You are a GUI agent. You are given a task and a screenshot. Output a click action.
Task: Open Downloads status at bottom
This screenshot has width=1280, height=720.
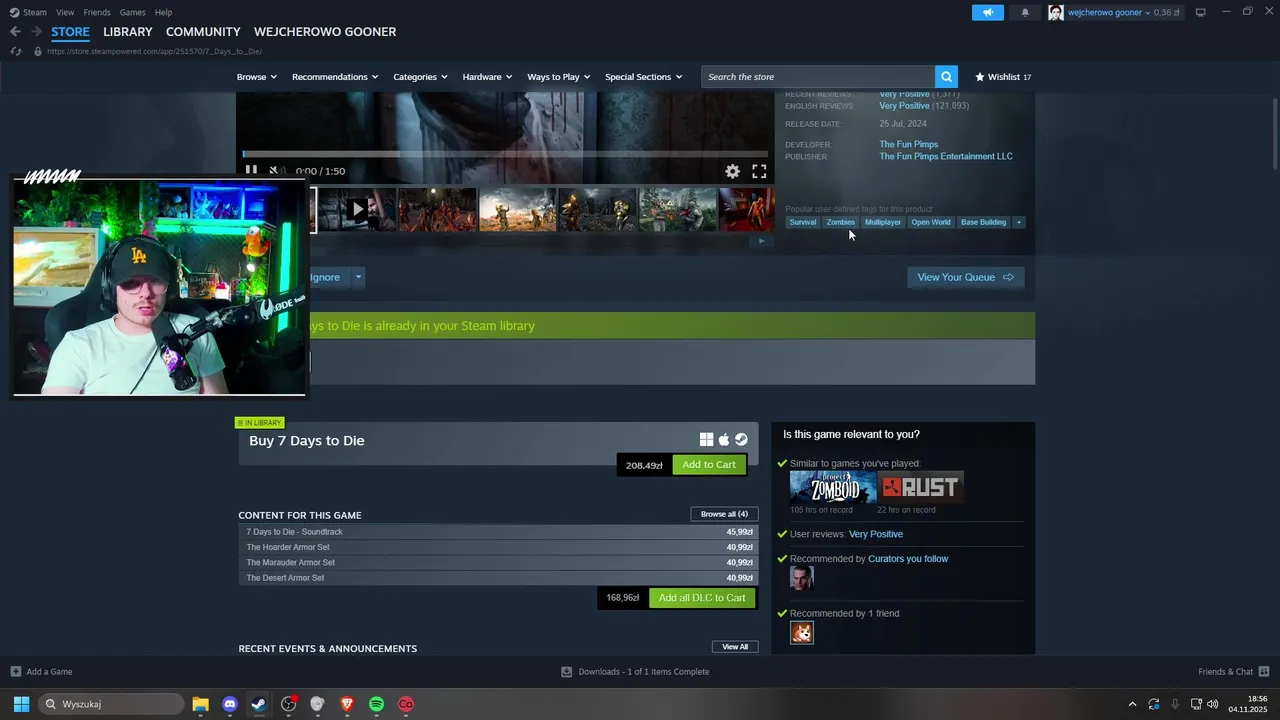pyautogui.click(x=635, y=671)
